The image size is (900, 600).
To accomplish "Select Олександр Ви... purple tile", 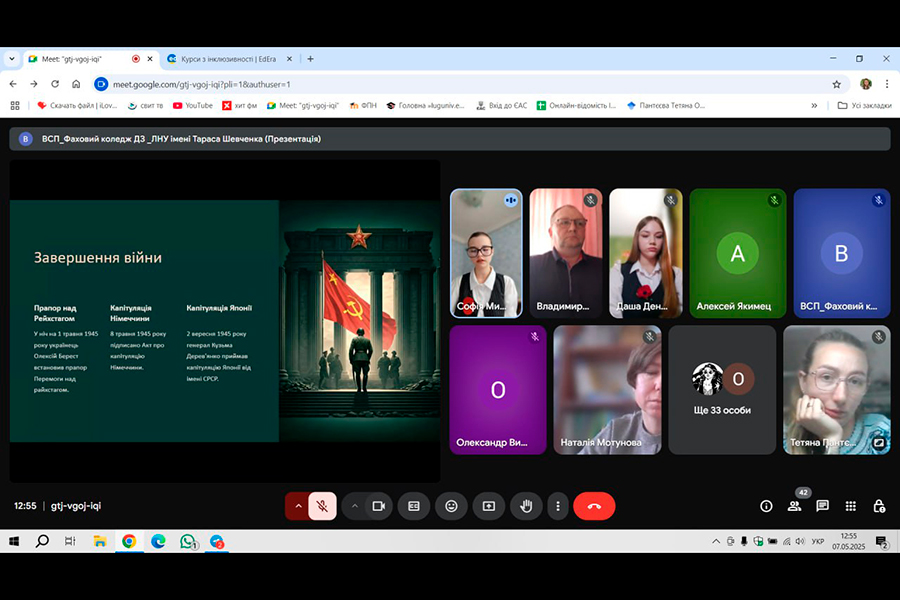I will click(498, 390).
